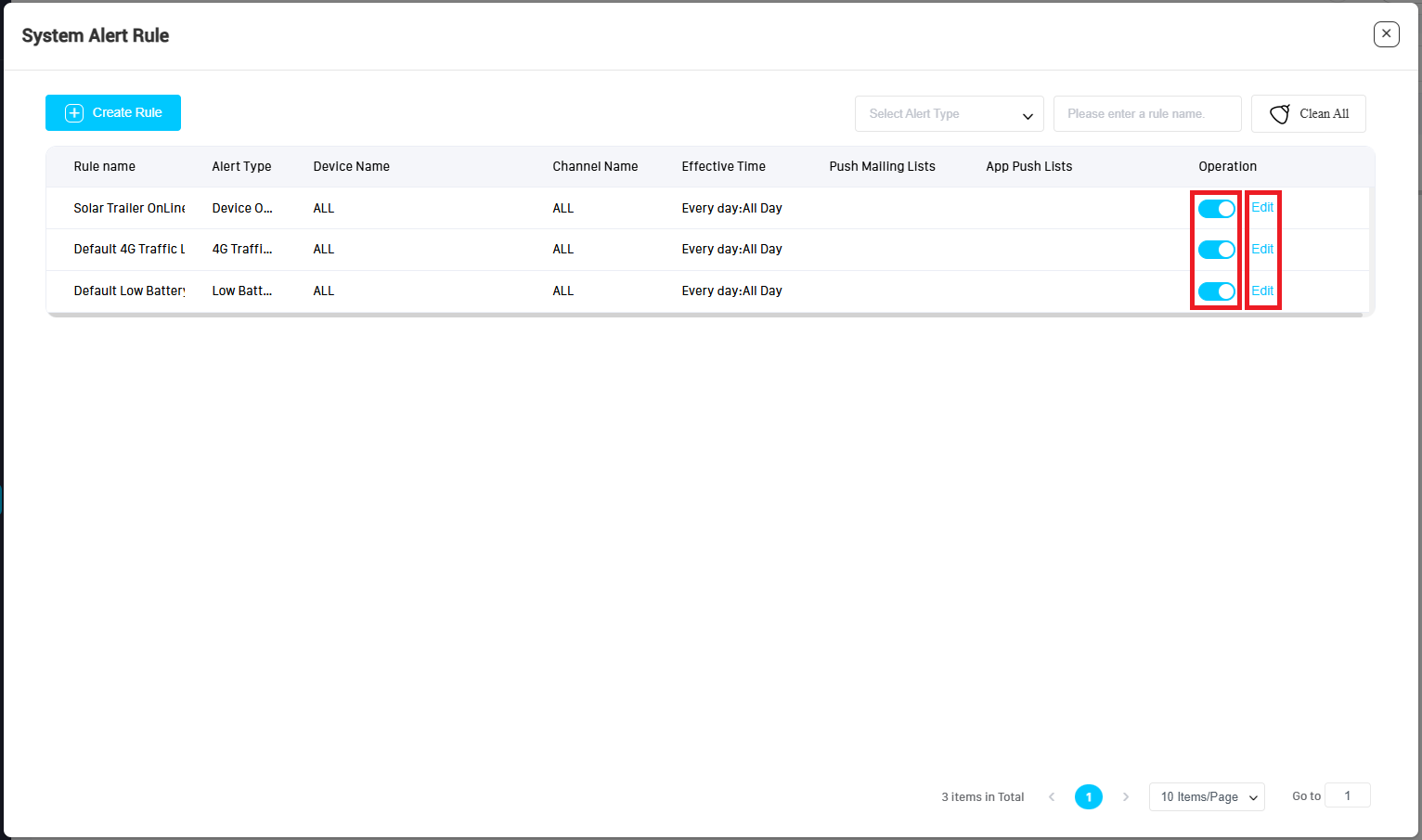
Task: Select page 1 in pagination
Action: pyautogui.click(x=1089, y=796)
